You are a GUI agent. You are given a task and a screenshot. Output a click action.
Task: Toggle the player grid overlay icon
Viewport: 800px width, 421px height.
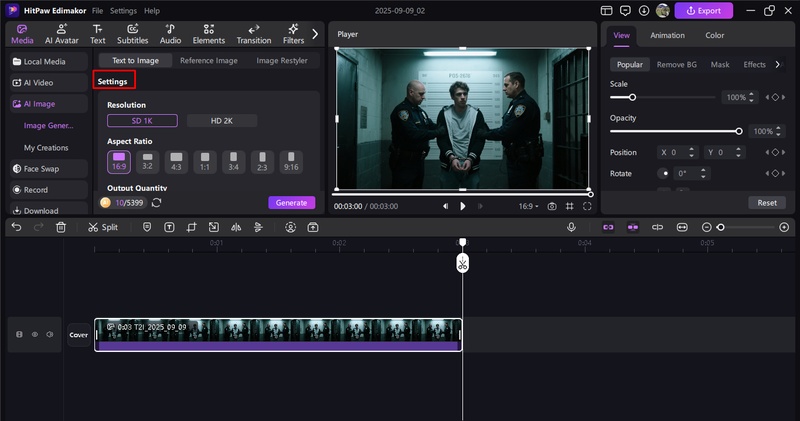[x=569, y=206]
